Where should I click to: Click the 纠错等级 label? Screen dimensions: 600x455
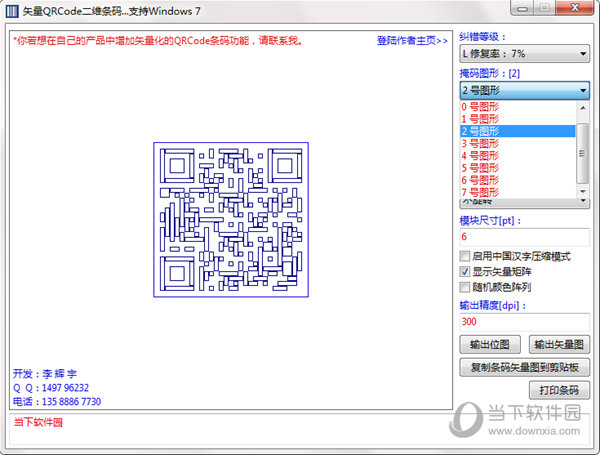482,37
